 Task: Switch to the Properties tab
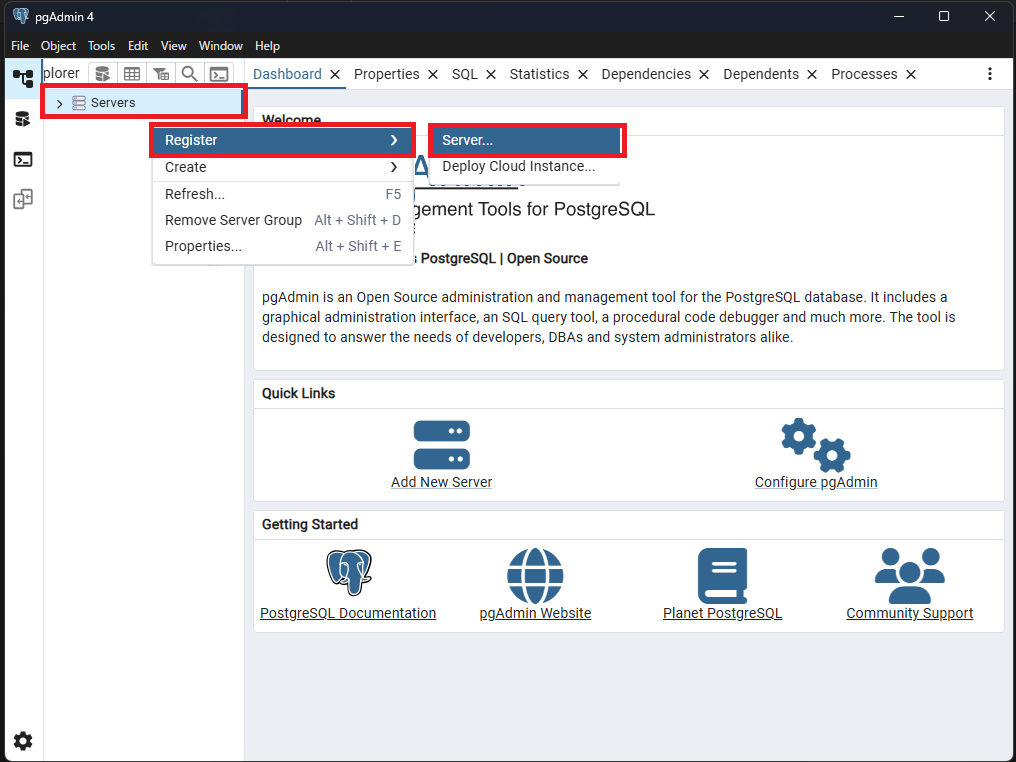coord(387,75)
